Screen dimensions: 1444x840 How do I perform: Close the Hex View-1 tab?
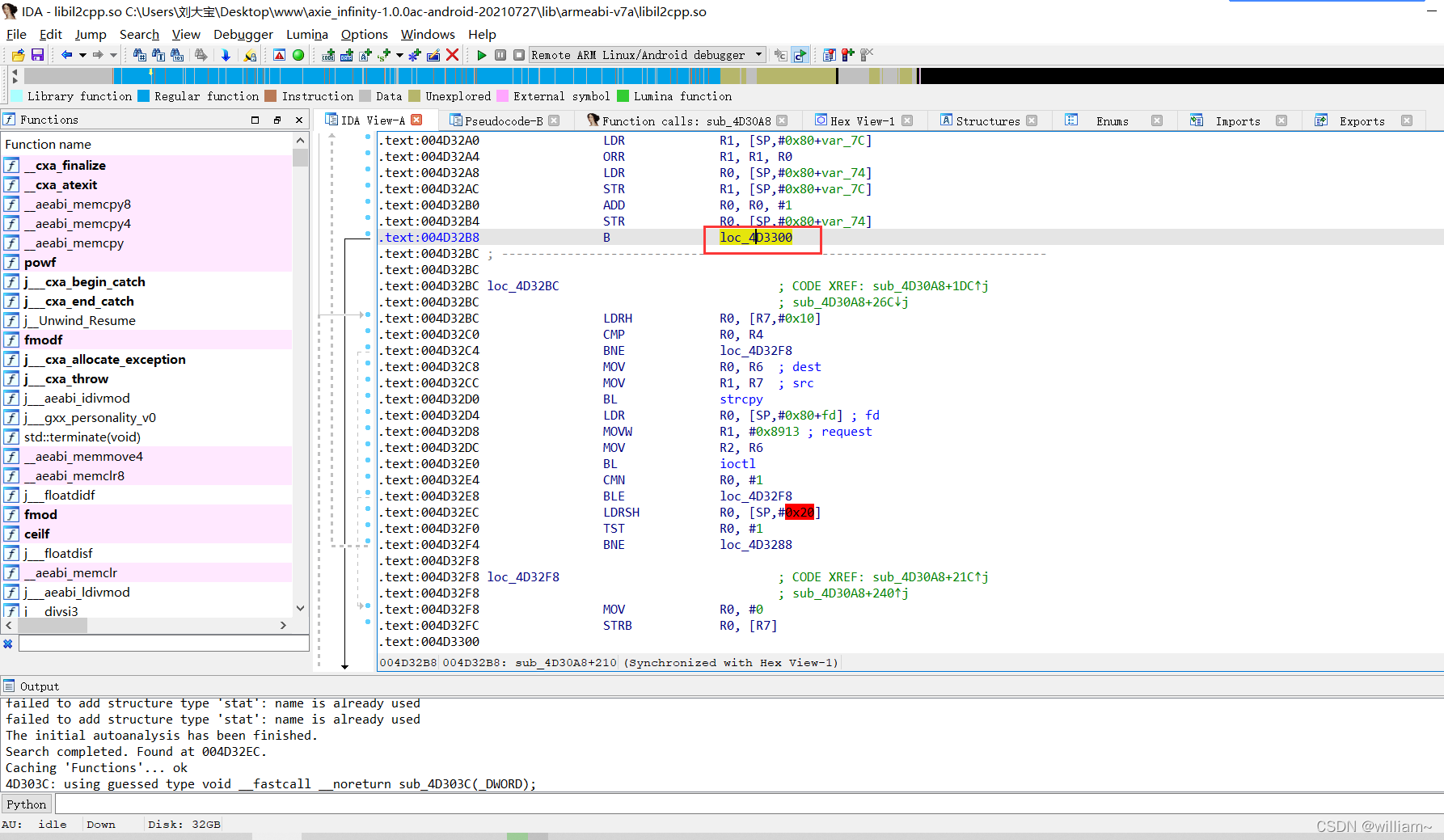click(x=907, y=120)
